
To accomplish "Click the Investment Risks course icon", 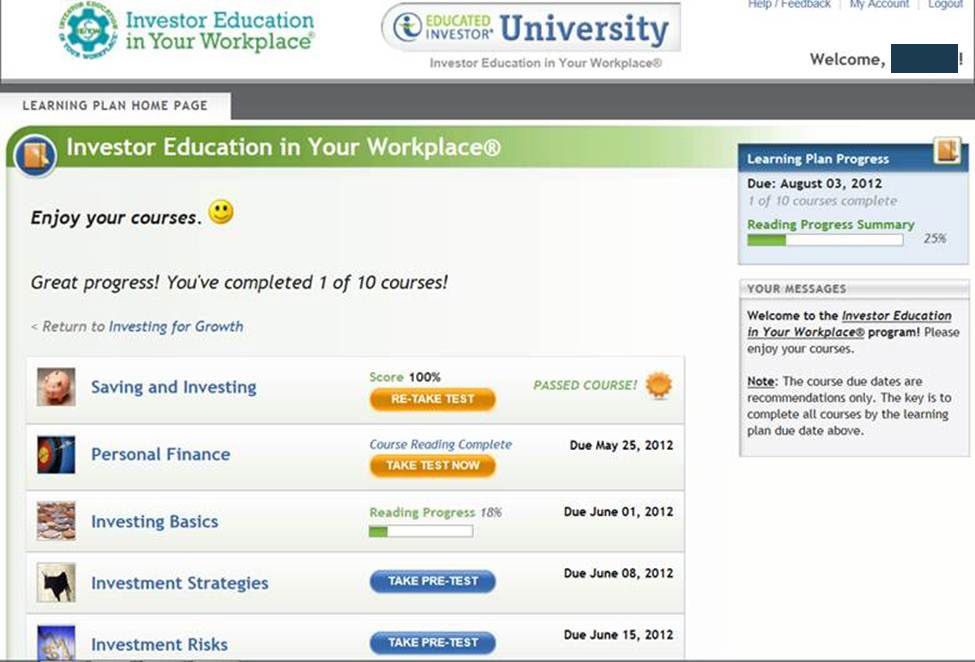I will coord(56,643).
